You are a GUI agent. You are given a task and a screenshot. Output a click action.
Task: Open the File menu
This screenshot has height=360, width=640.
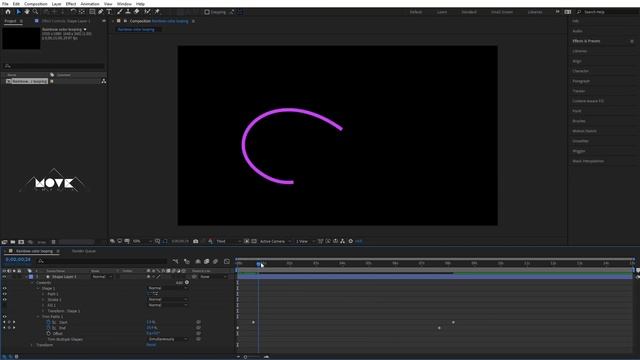coord(5,4)
